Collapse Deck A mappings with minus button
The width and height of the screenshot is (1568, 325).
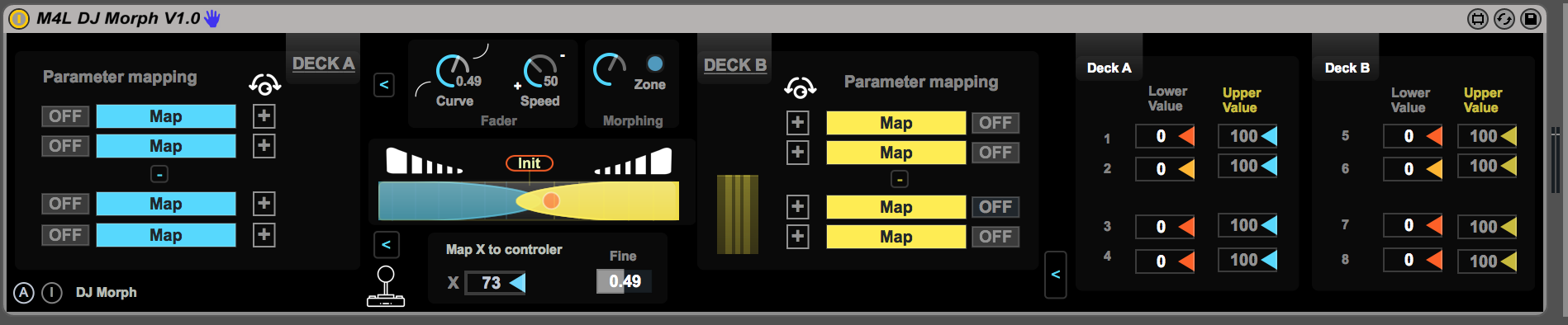[x=159, y=174]
